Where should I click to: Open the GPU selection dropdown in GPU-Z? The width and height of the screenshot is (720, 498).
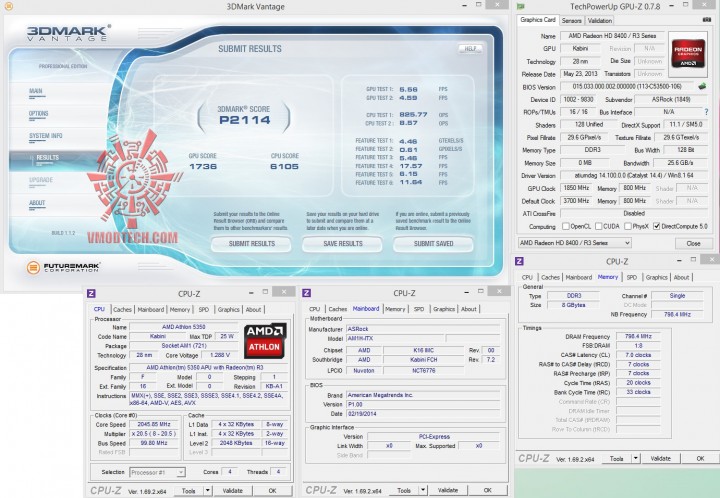coord(574,243)
